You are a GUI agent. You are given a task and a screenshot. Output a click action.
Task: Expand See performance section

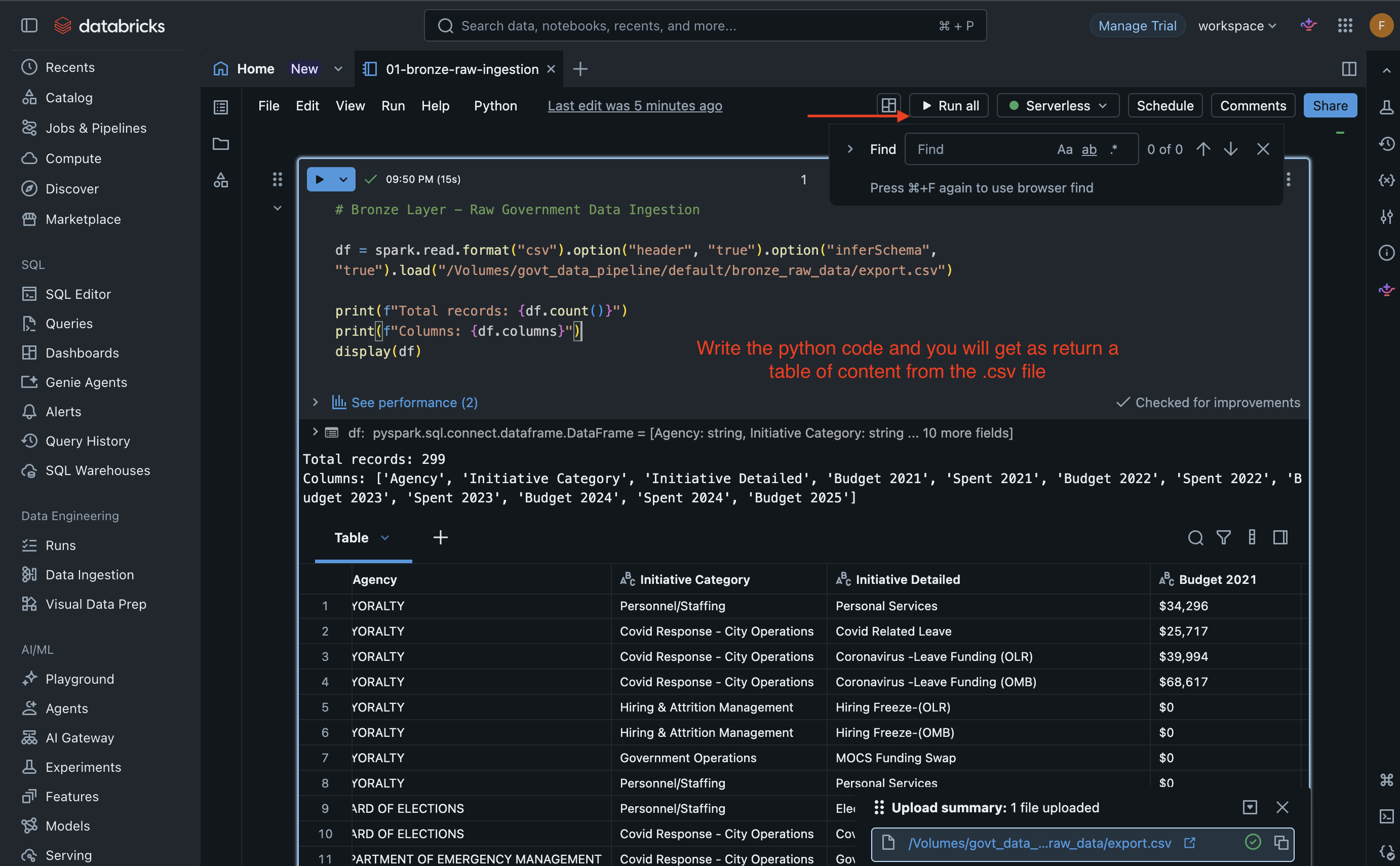click(315, 402)
